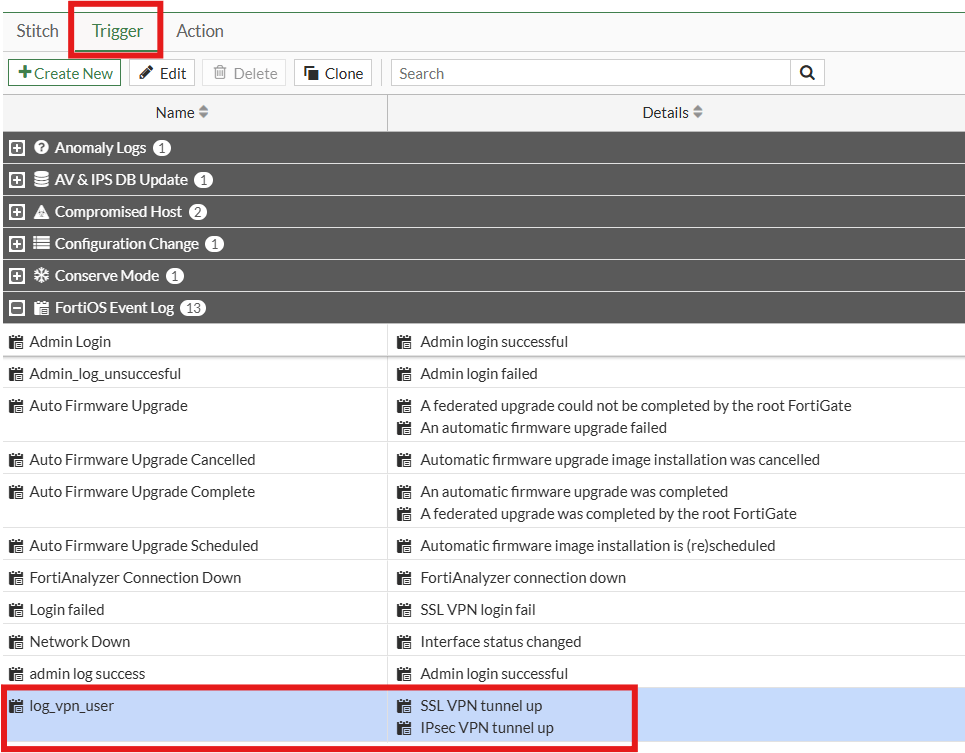Click the icon beside IPsec VPN tunnel up
This screenshot has width=965, height=753.
click(404, 728)
